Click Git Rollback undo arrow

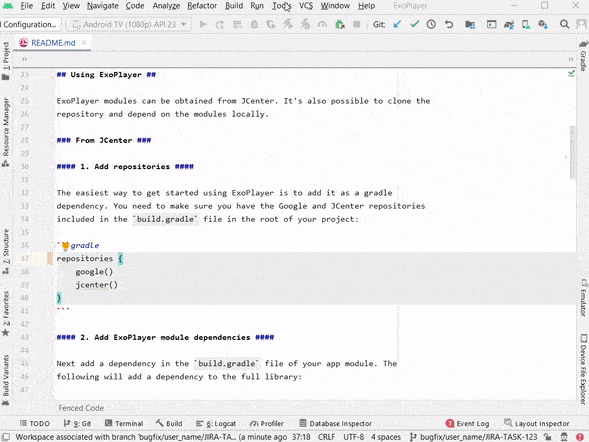tap(449, 24)
